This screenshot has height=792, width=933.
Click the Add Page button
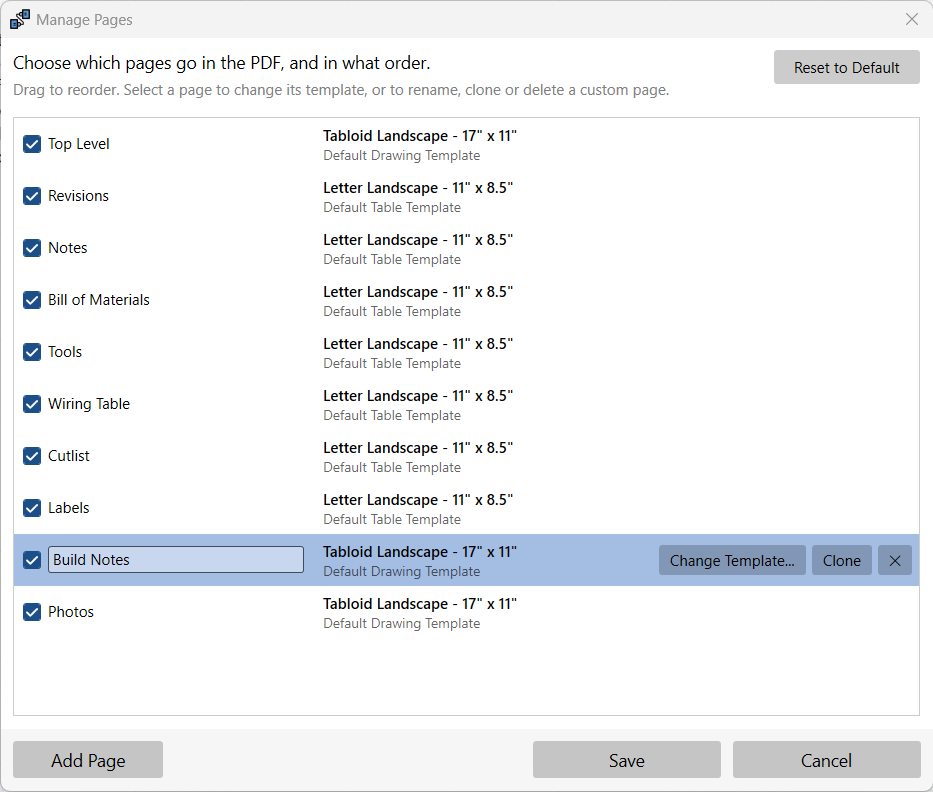[x=88, y=760]
